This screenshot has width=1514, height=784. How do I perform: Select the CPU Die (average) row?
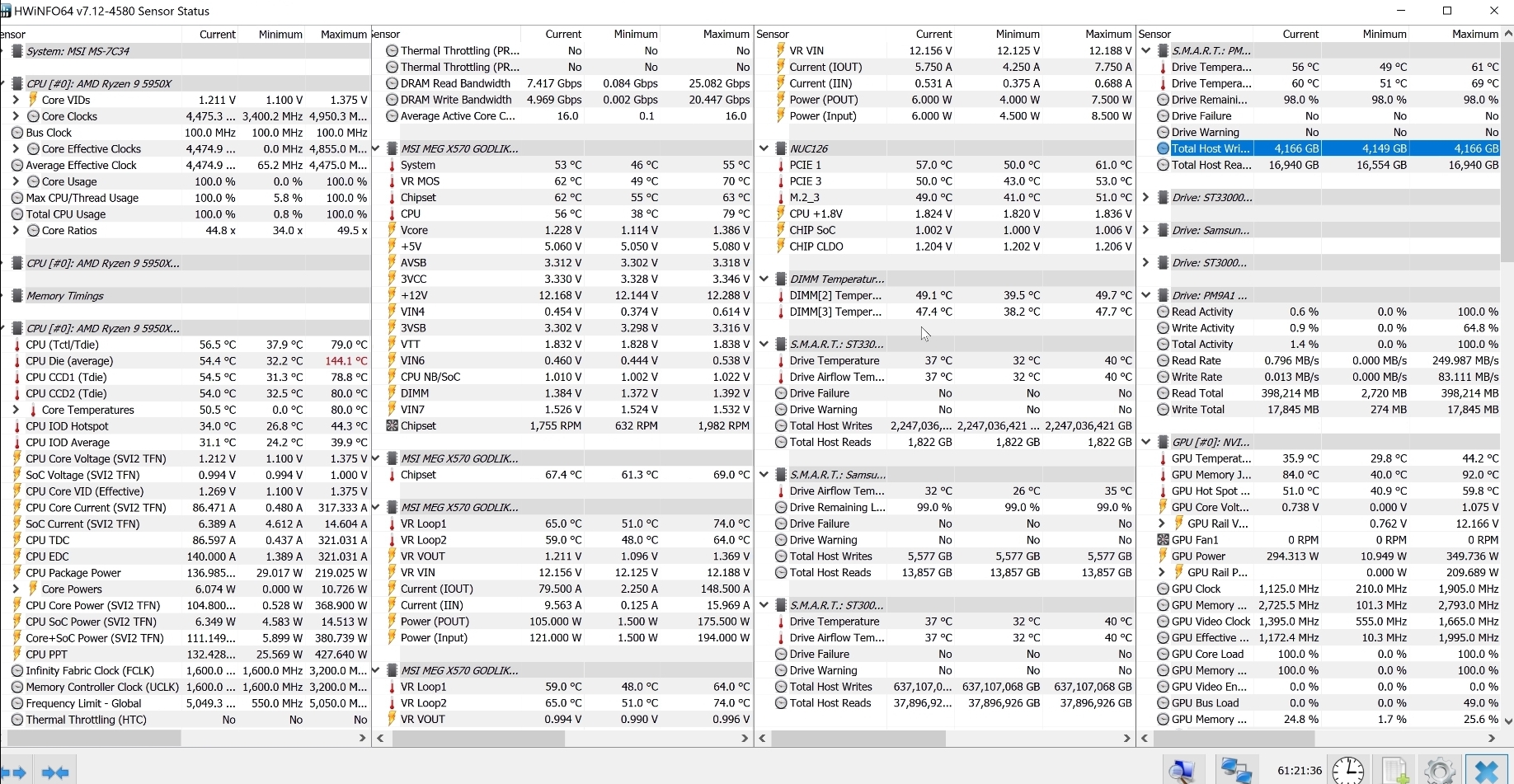click(x=189, y=361)
